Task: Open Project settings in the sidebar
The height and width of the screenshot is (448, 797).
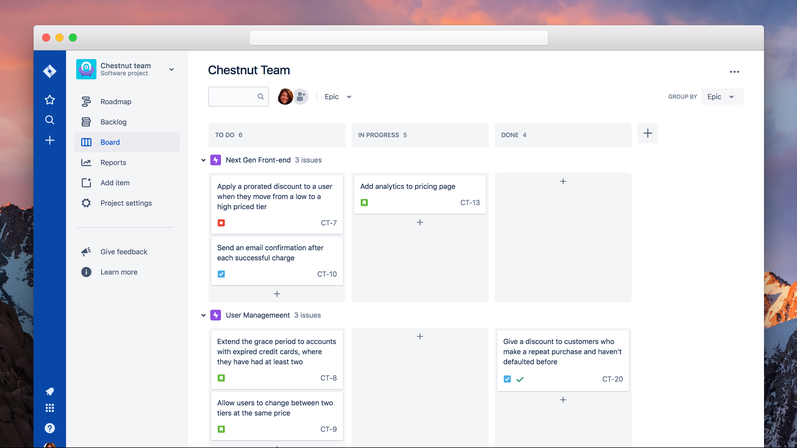Action: (x=127, y=203)
